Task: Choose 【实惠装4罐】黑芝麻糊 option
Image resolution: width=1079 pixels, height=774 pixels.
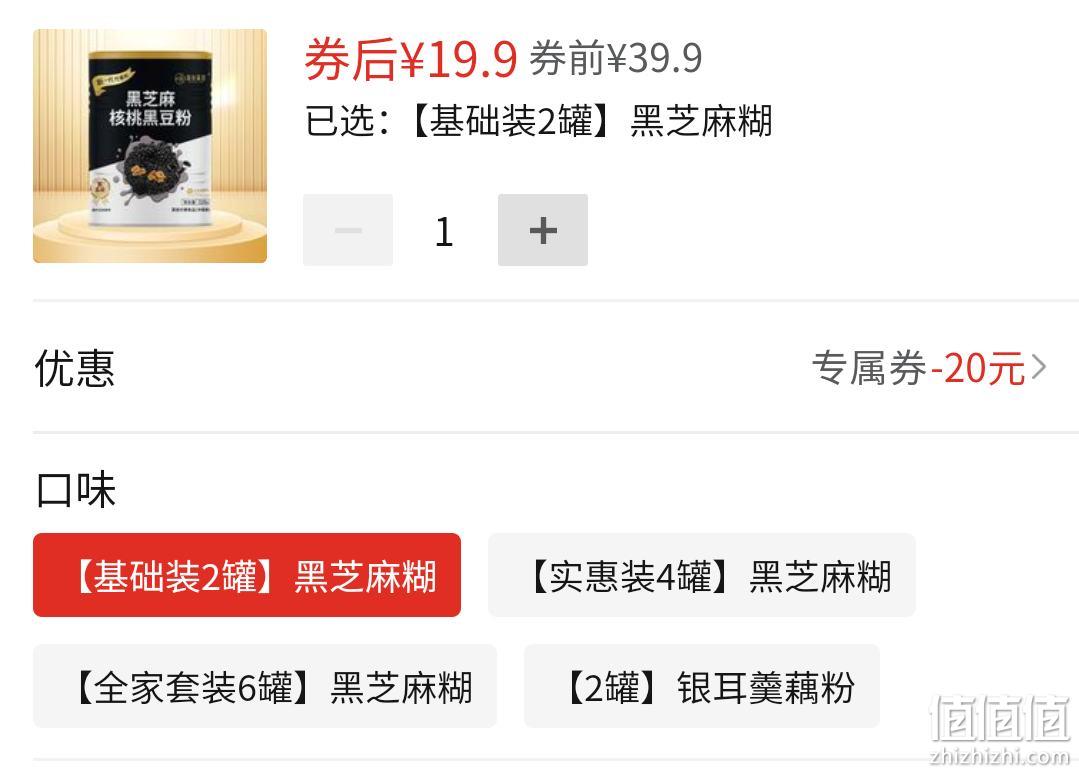Action: pyautogui.click(x=701, y=575)
